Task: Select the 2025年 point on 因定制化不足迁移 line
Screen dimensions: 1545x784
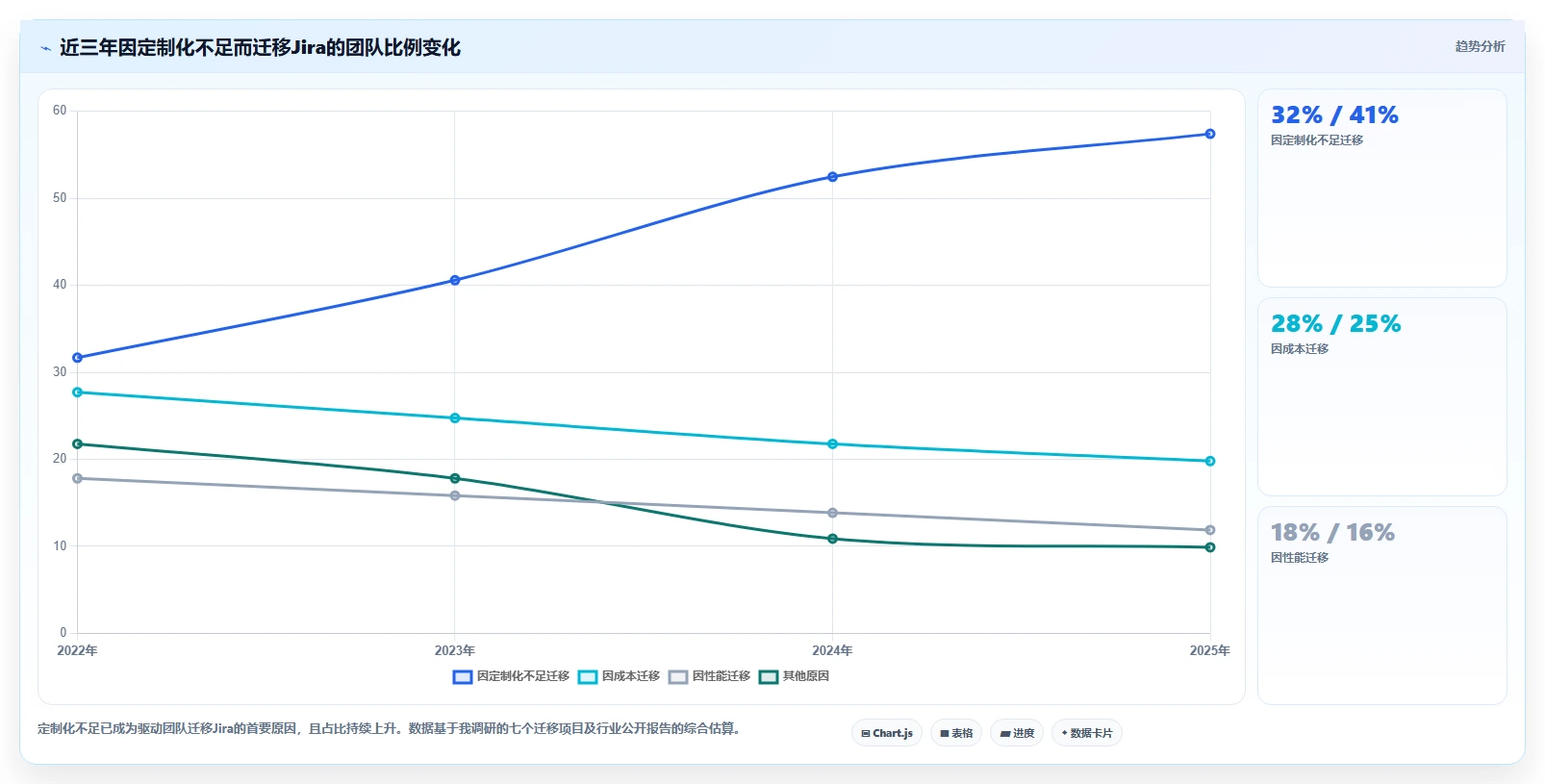Action: pos(1210,134)
